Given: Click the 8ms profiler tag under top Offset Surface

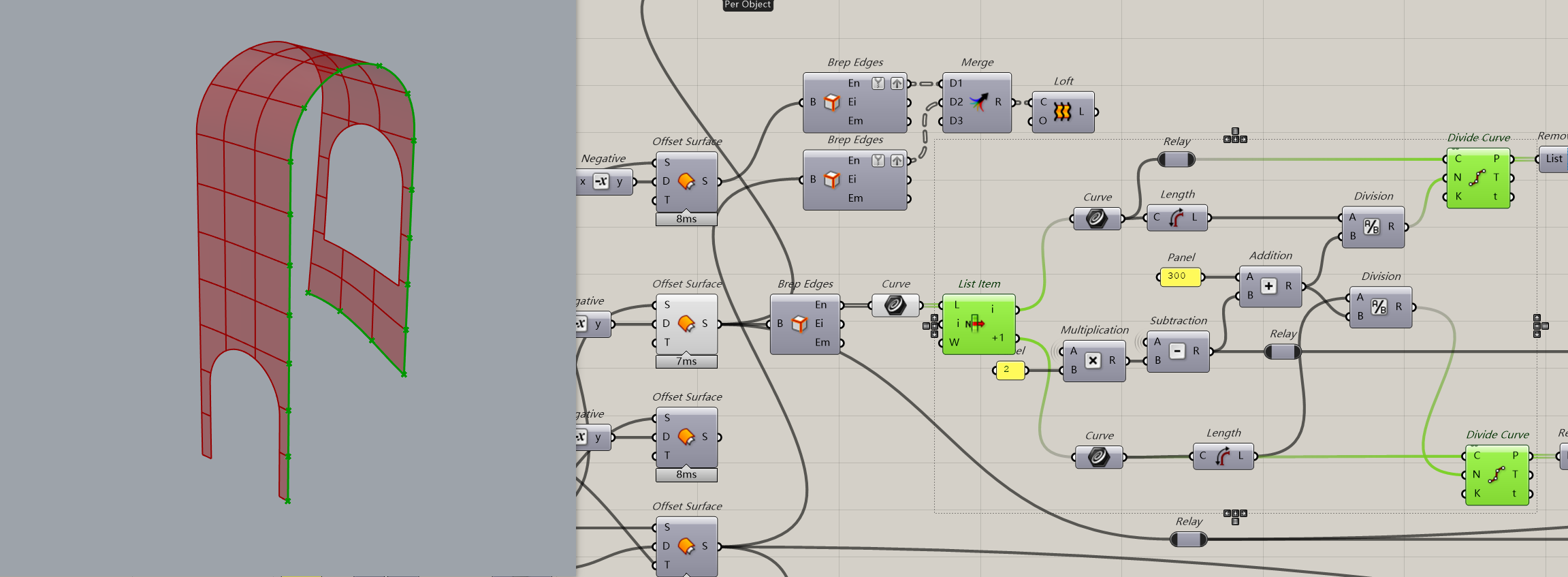Looking at the screenshot, I should click(x=686, y=219).
